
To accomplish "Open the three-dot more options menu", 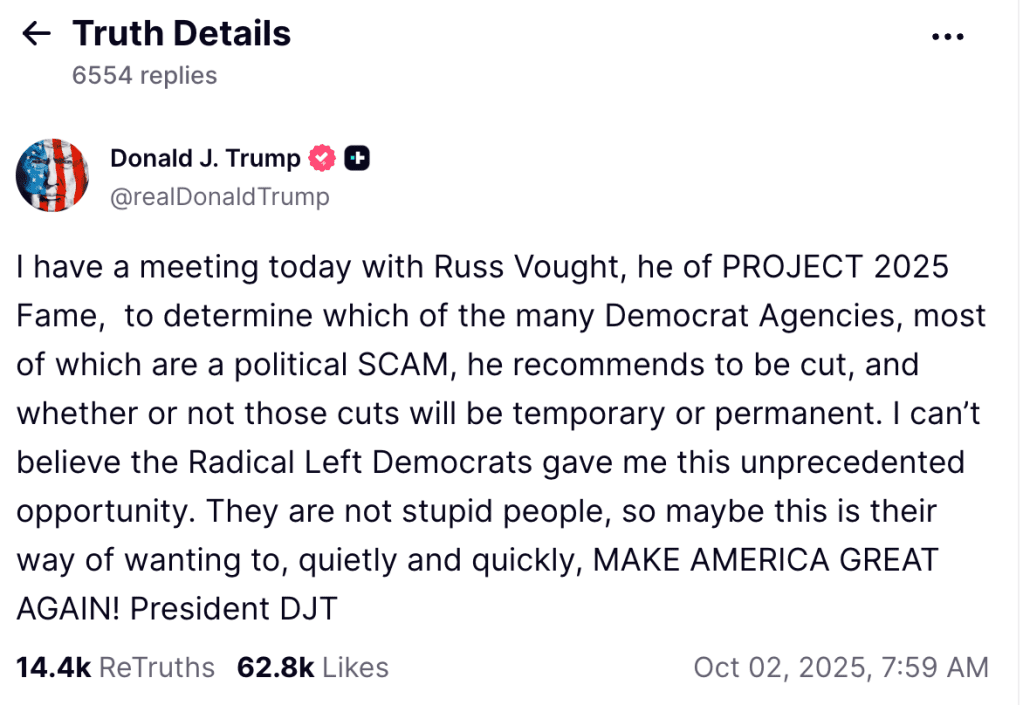I will pos(946,37).
